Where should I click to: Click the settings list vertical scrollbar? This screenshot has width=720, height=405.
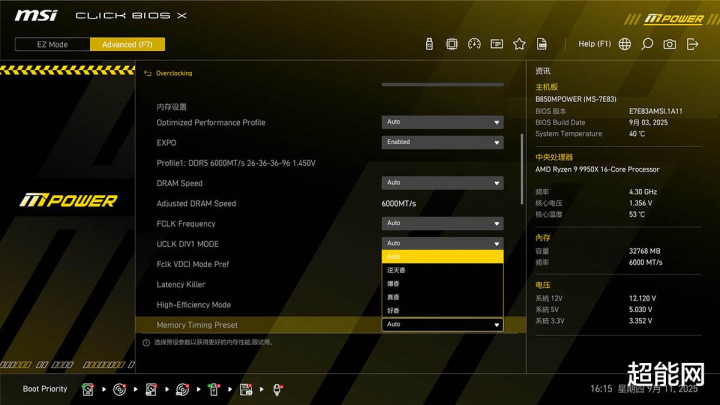[522, 169]
